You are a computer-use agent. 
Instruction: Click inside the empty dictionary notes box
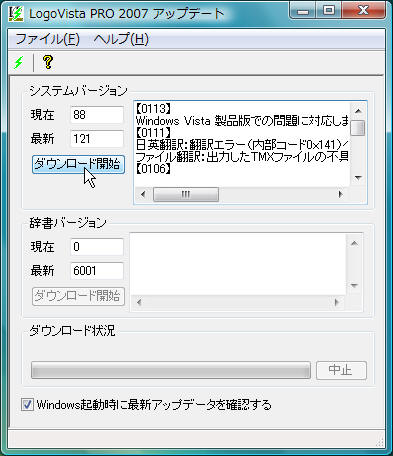click(x=238, y=264)
